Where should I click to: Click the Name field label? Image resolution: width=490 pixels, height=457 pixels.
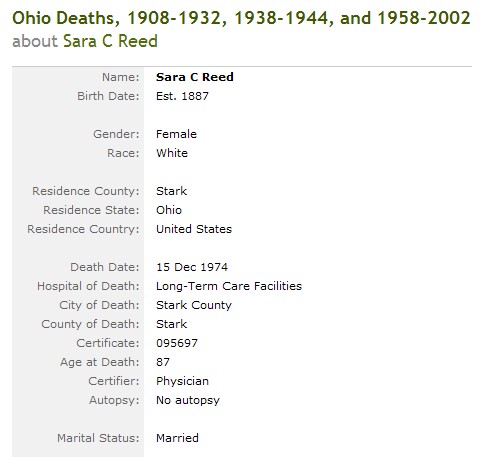point(121,77)
